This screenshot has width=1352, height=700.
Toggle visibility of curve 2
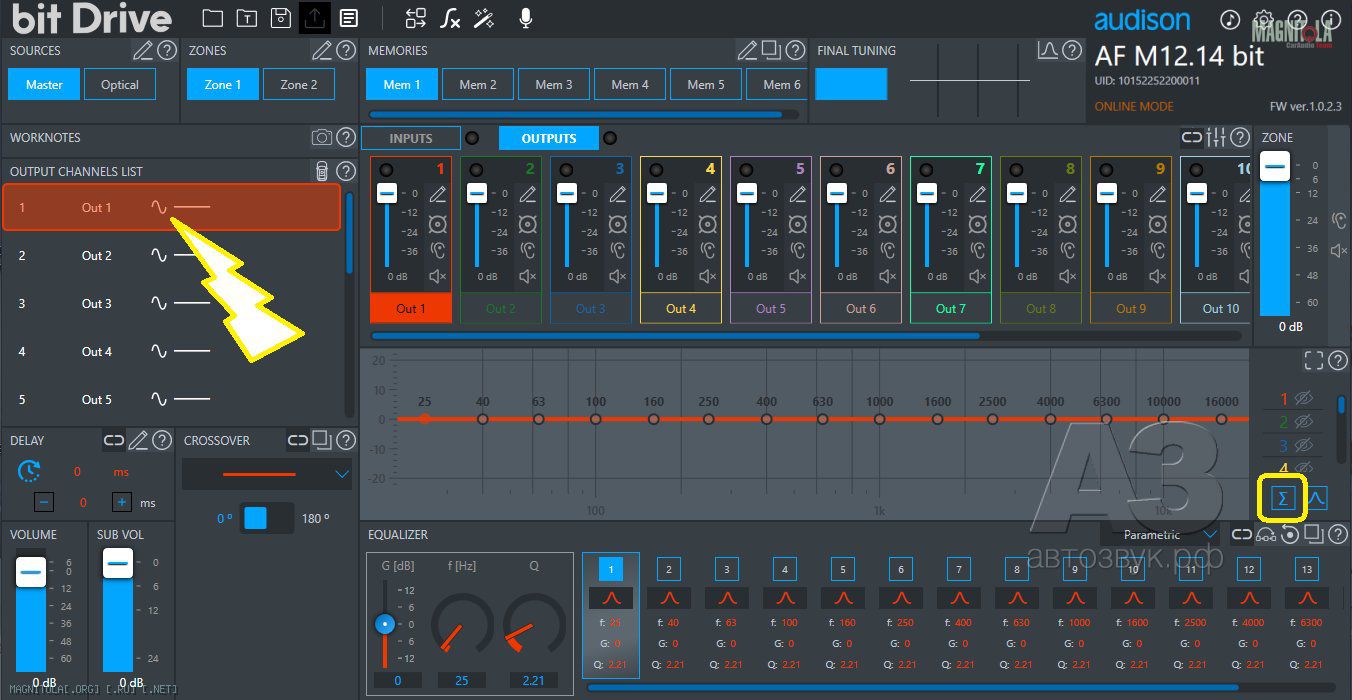tap(1303, 423)
